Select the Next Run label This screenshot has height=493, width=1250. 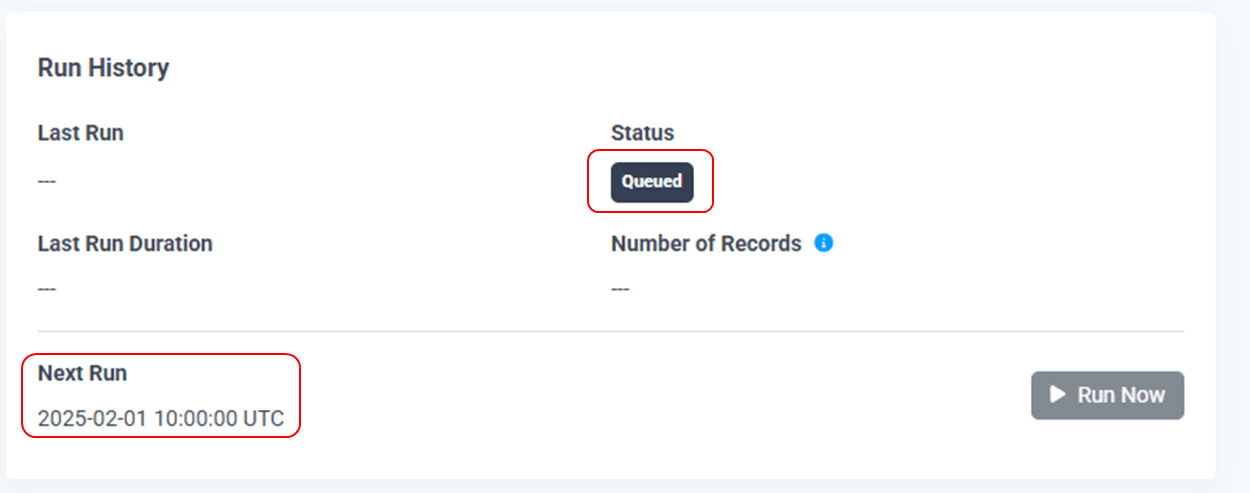click(x=82, y=374)
